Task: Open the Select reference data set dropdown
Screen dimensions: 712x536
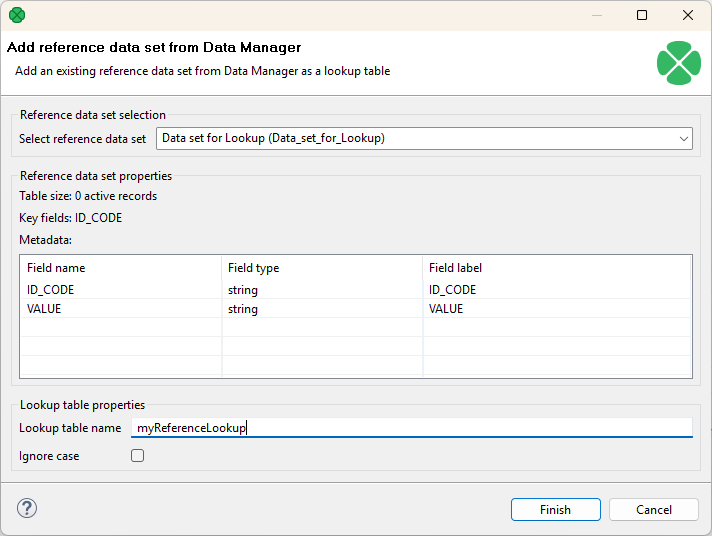Action: pyautogui.click(x=424, y=139)
